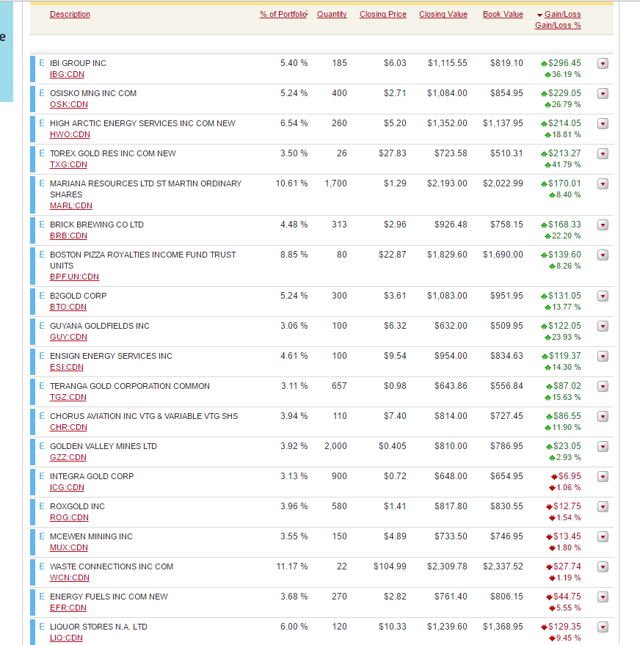Viewport: 640px width, 645px height.
Task: Select the 10.61 % portfolio value
Action: pyautogui.click(x=292, y=183)
